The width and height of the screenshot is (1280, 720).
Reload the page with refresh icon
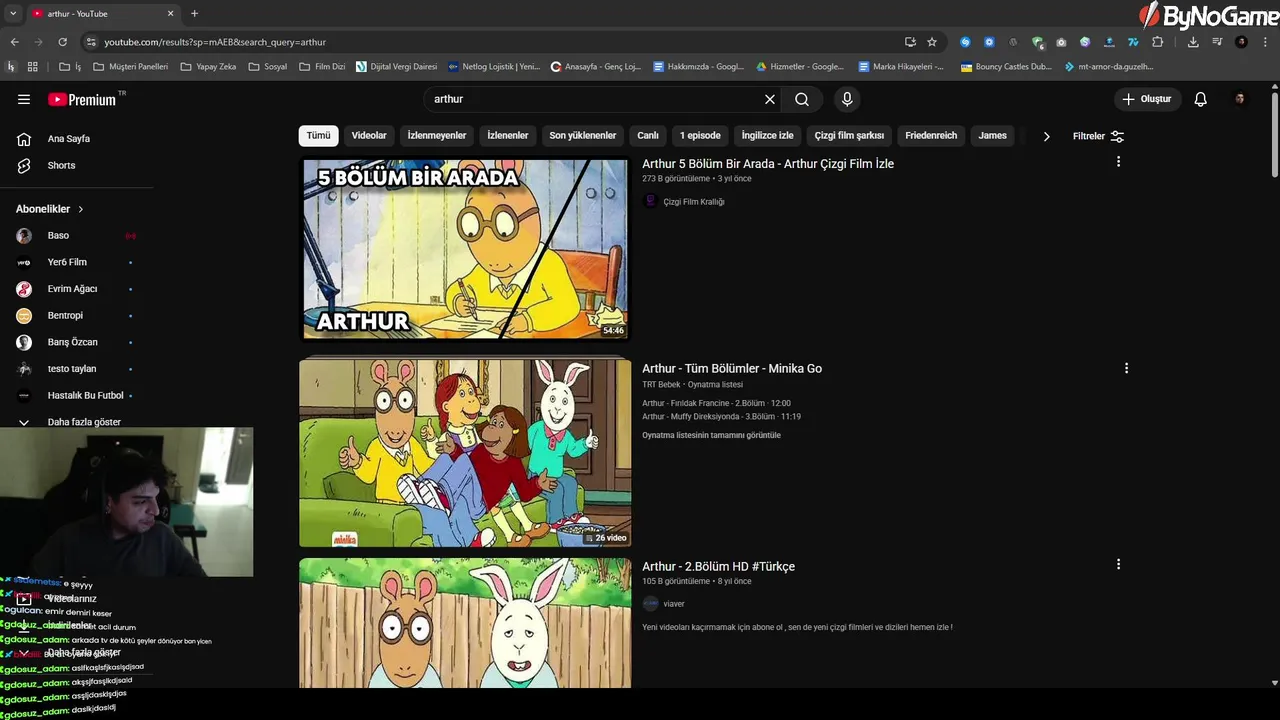[x=62, y=42]
